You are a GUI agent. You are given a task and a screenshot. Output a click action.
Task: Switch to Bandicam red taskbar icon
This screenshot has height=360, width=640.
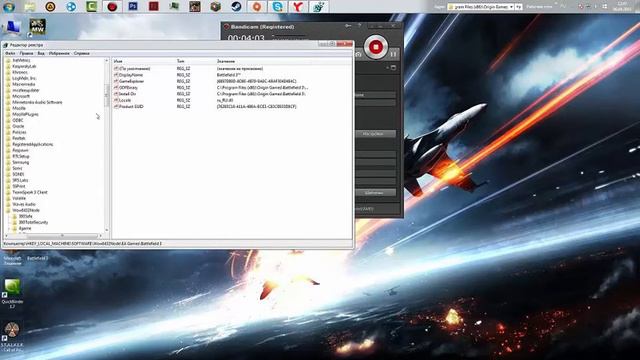coord(112,7)
